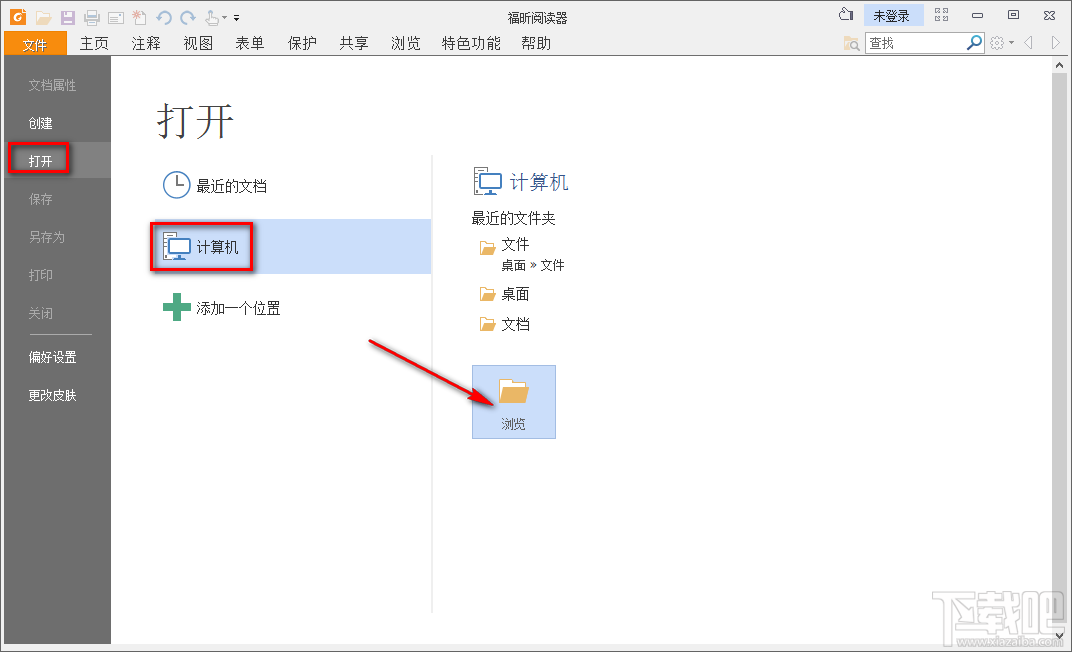Click the Save icon in quick access toolbar
This screenshot has width=1072, height=652.
[x=67, y=16]
